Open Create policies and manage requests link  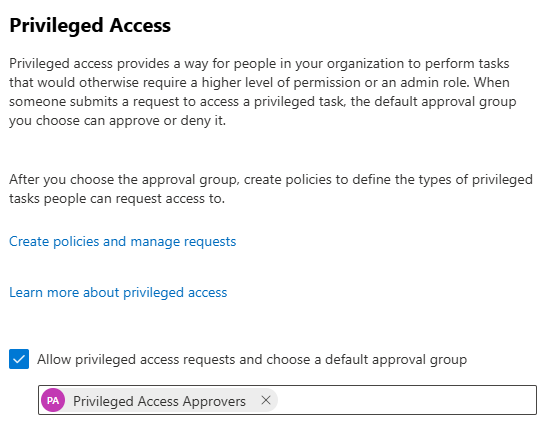[122, 242]
